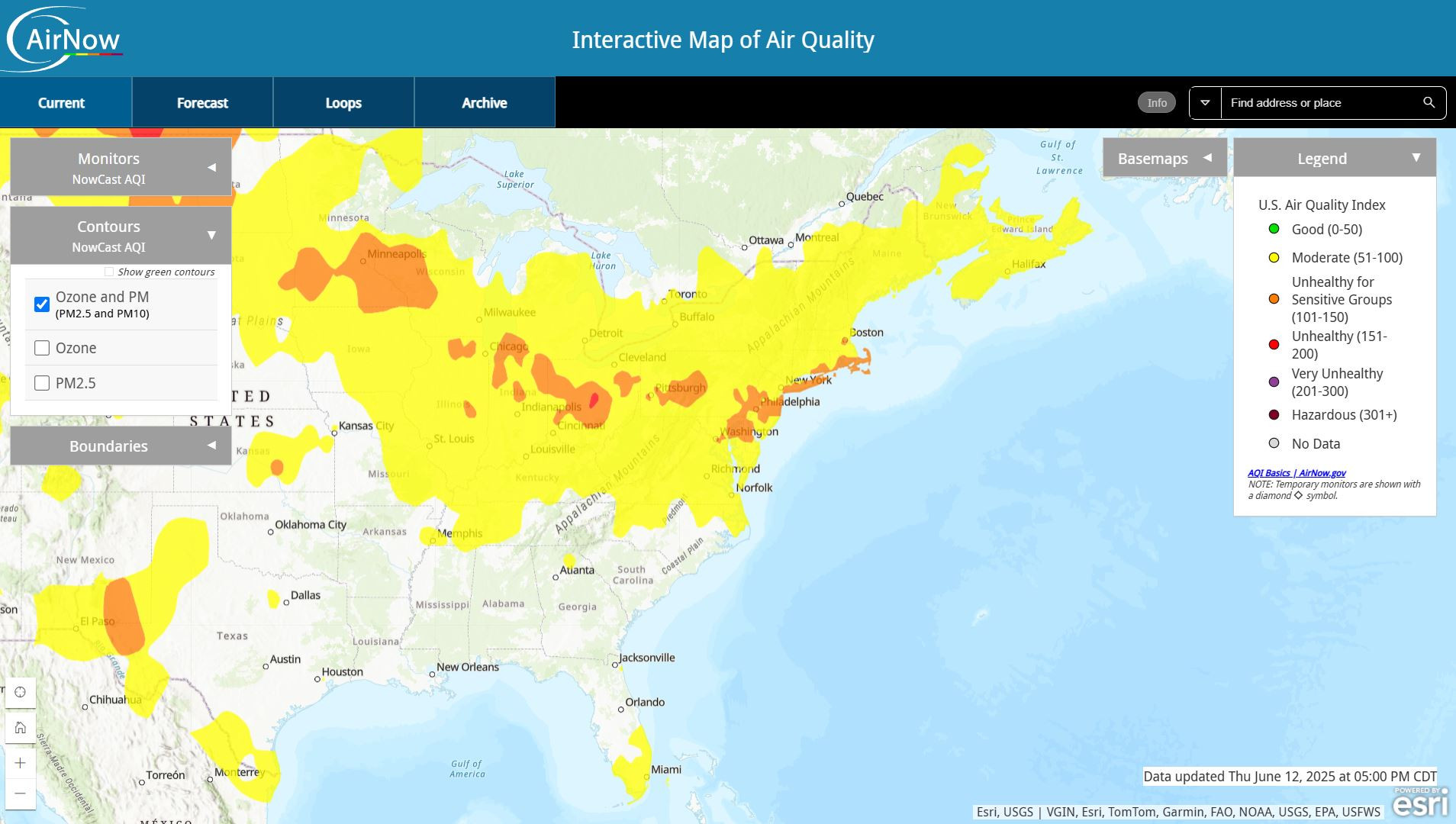Screen dimensions: 1456x824
Task: Click the Miami city label
Action: tap(665, 769)
